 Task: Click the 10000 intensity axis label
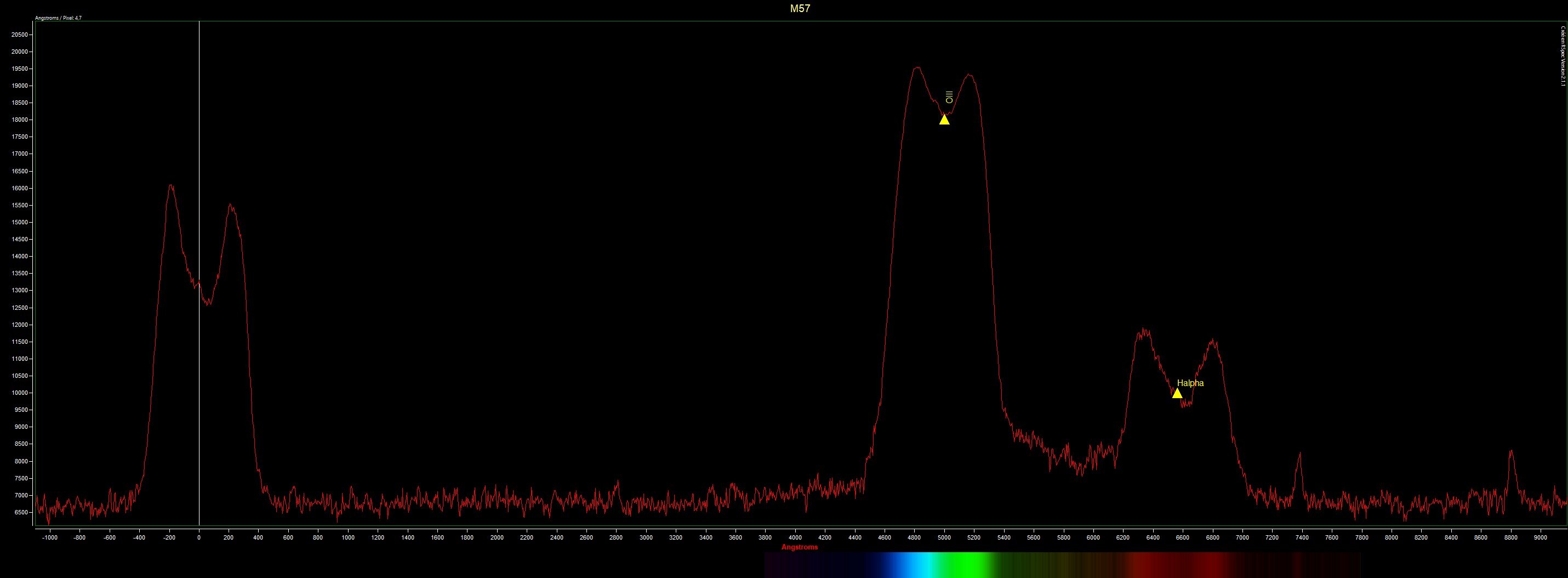click(x=20, y=393)
